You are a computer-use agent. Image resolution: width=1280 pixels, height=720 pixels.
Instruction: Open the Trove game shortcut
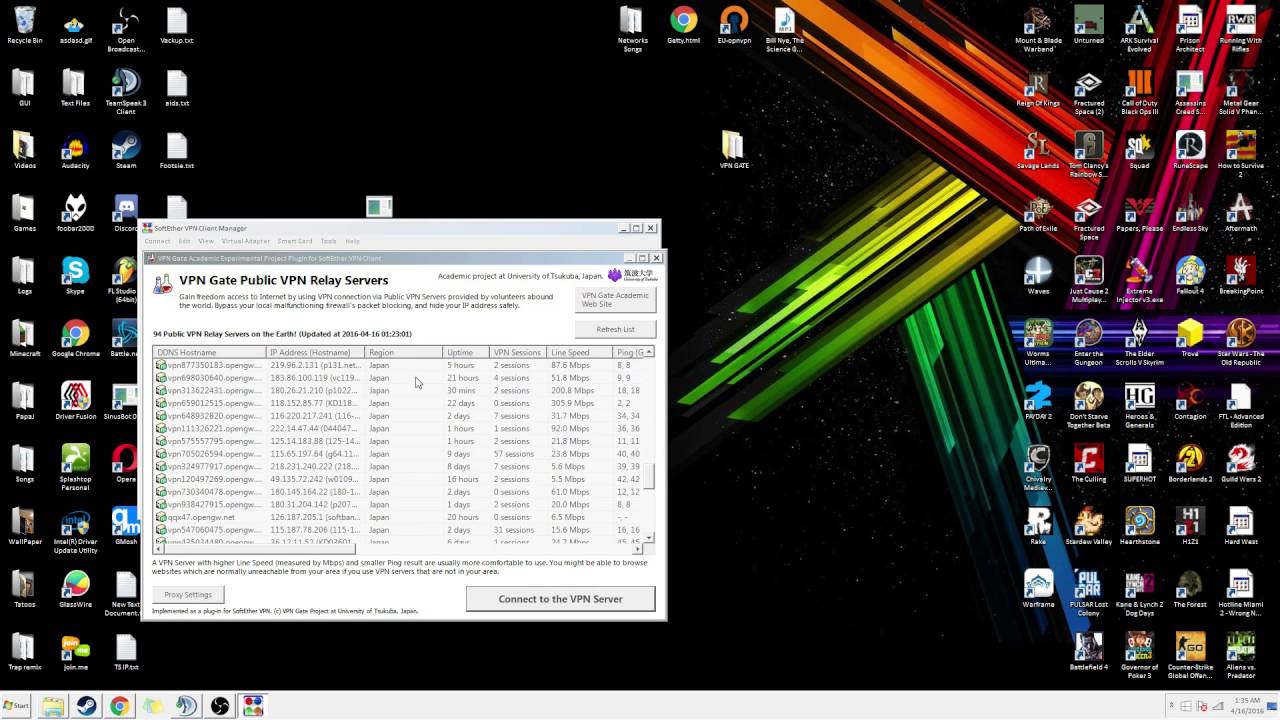pos(1190,339)
